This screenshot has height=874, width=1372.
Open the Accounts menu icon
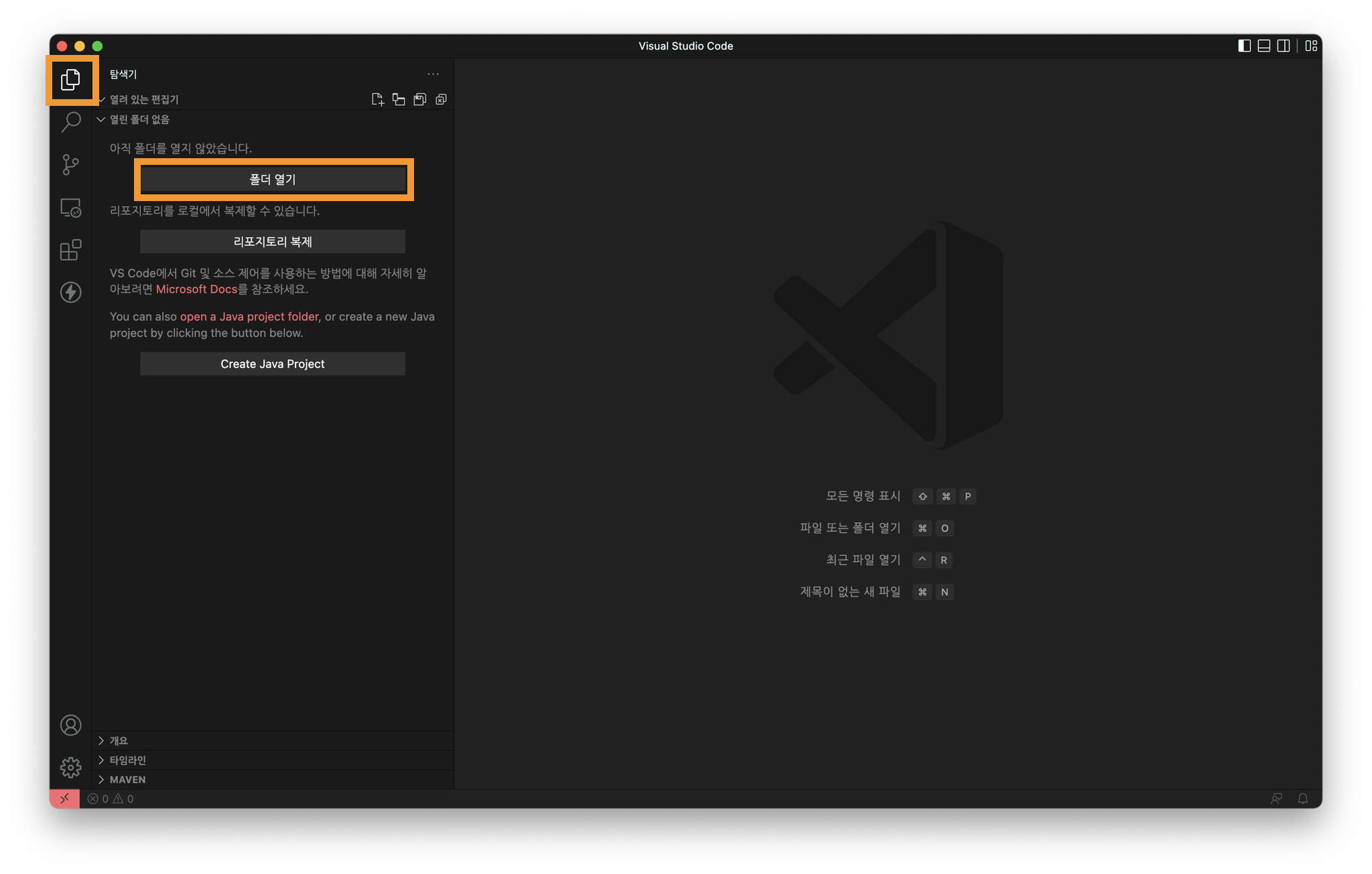[70, 725]
